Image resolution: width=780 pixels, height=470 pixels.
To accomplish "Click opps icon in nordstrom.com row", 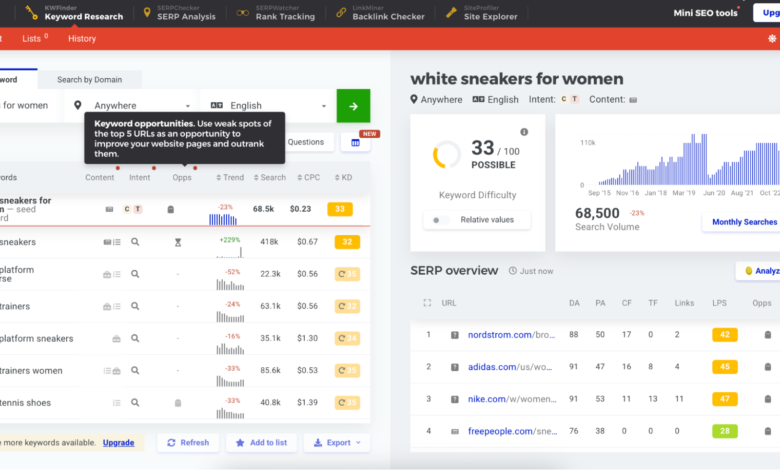I will [768, 335].
